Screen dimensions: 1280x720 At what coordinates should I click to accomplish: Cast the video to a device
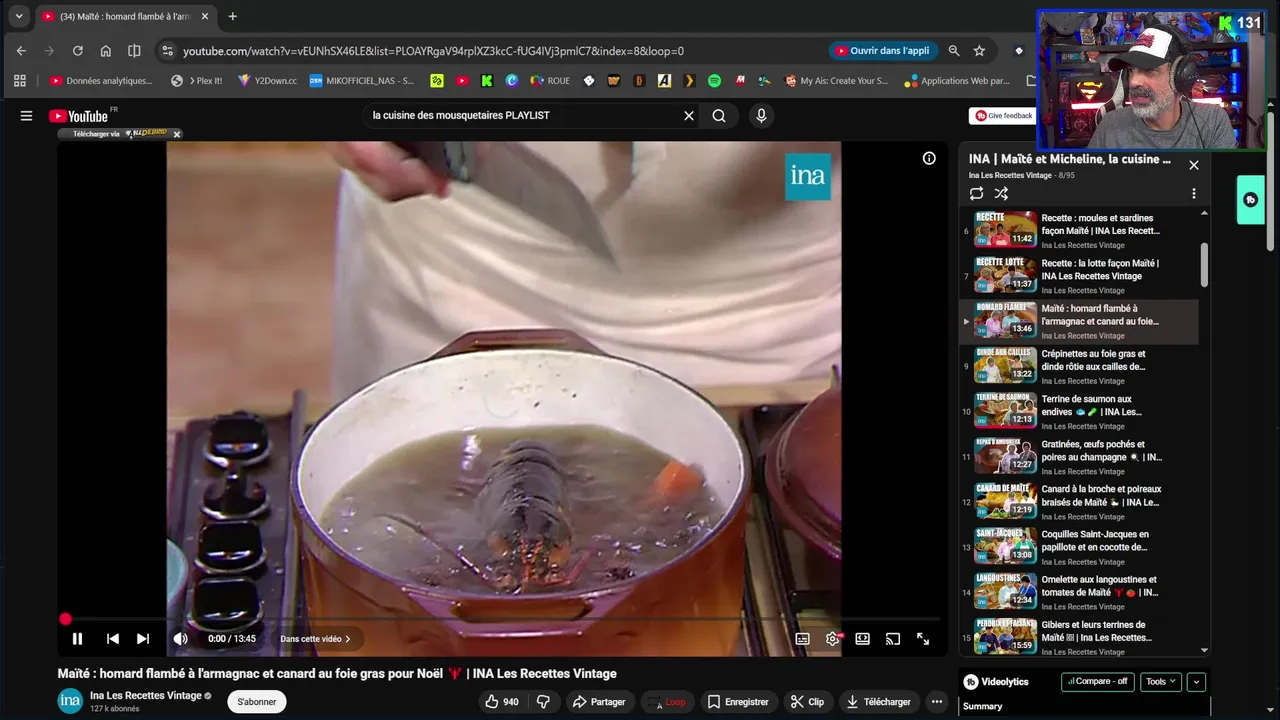(893, 639)
